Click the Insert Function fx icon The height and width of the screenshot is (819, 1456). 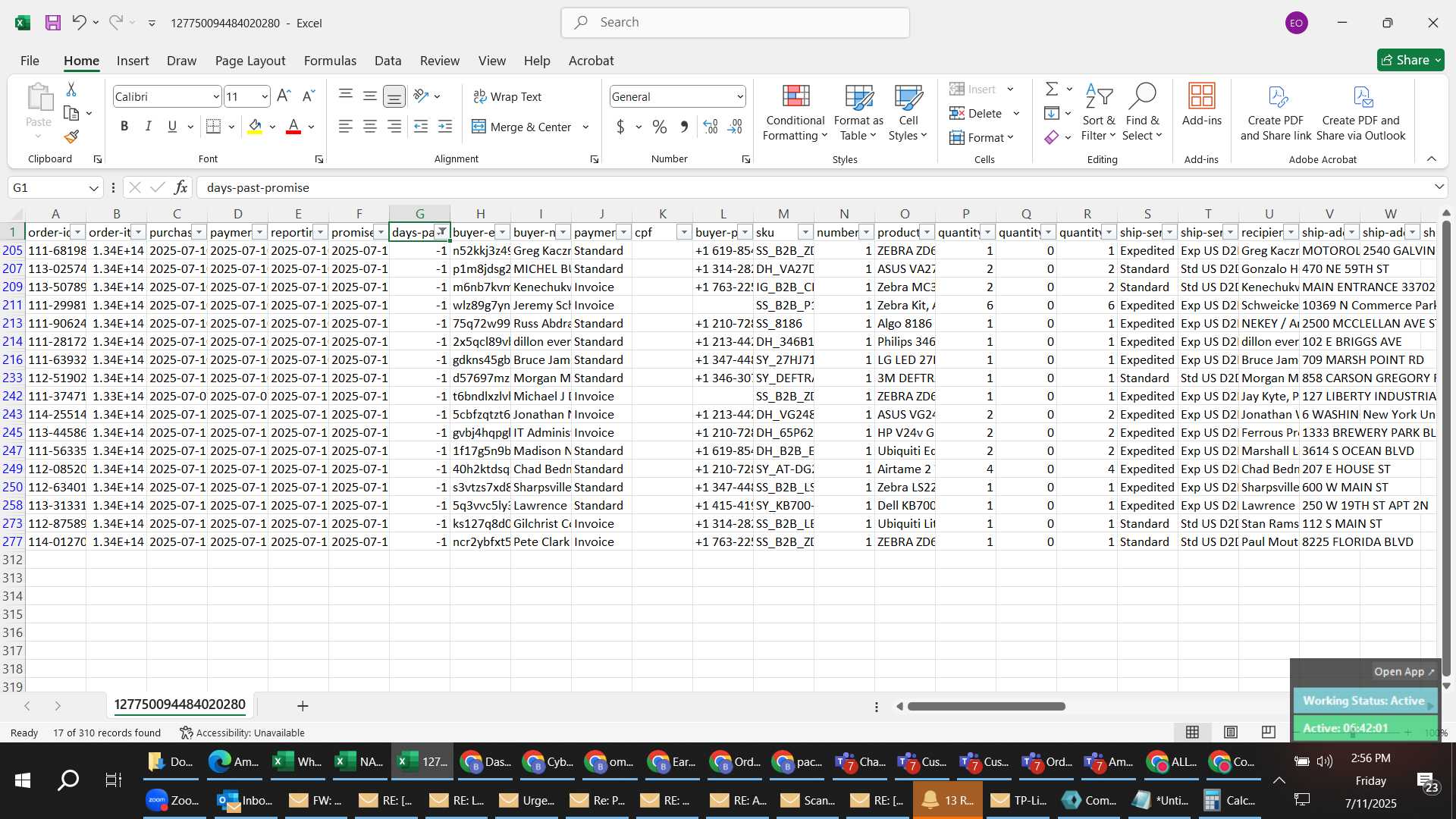pyautogui.click(x=180, y=187)
